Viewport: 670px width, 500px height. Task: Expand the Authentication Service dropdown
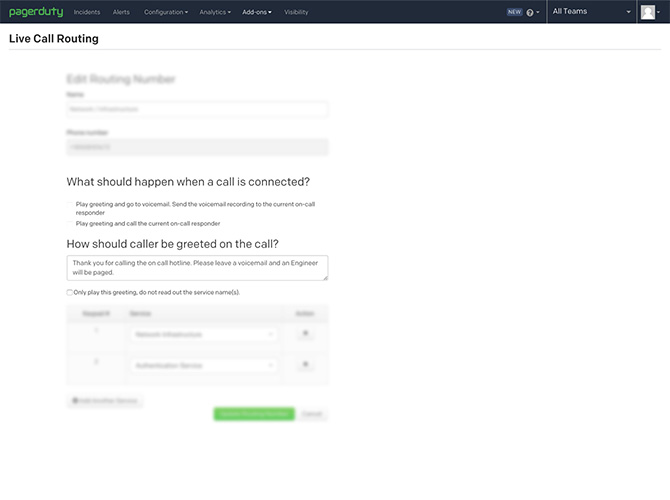pyautogui.click(x=203, y=366)
